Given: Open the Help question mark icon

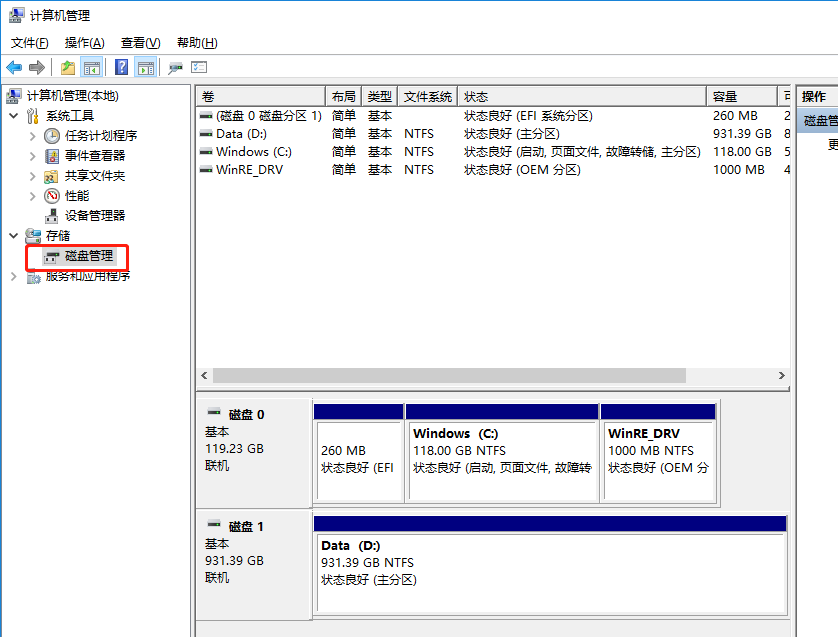Looking at the screenshot, I should click(122, 67).
